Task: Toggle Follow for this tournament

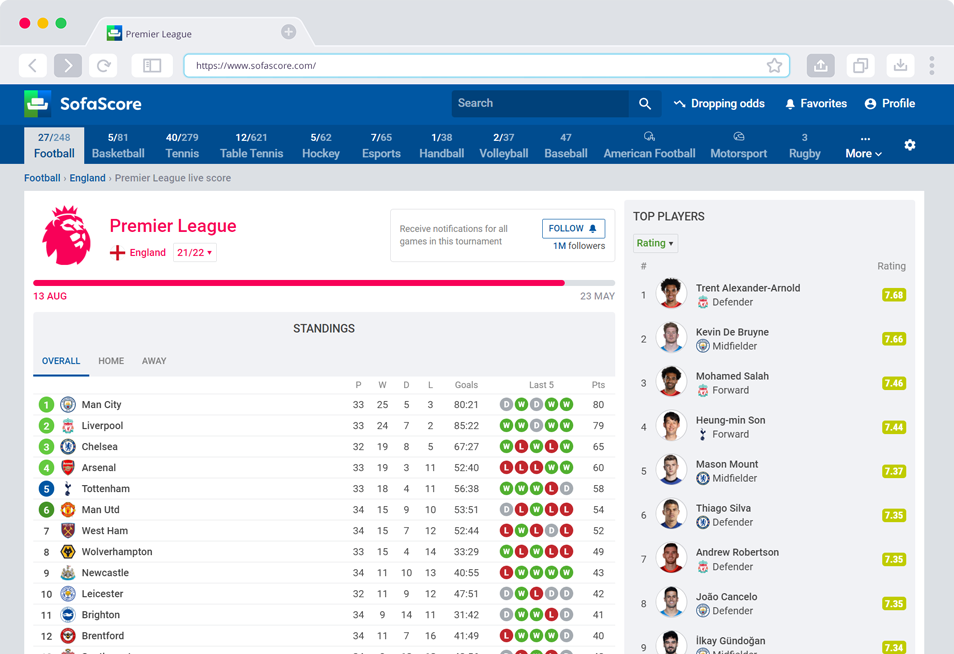Action: pyautogui.click(x=573, y=228)
